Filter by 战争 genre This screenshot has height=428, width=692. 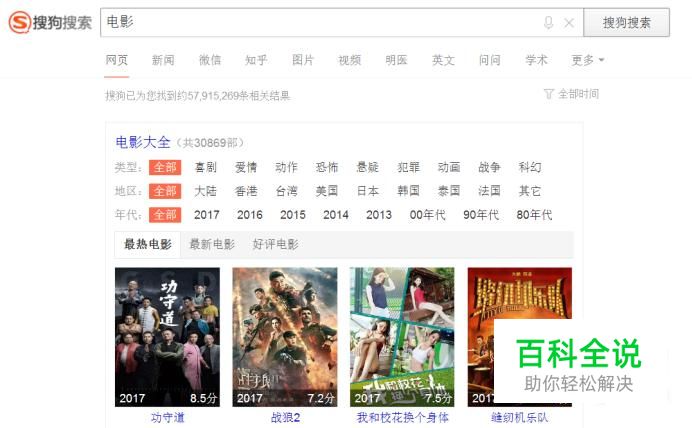(489, 167)
